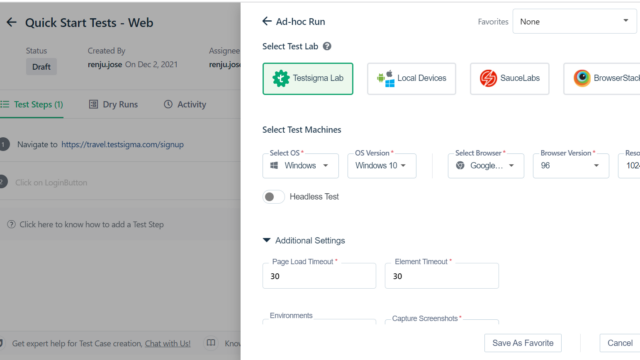Switch to the Activity tab

(185, 104)
